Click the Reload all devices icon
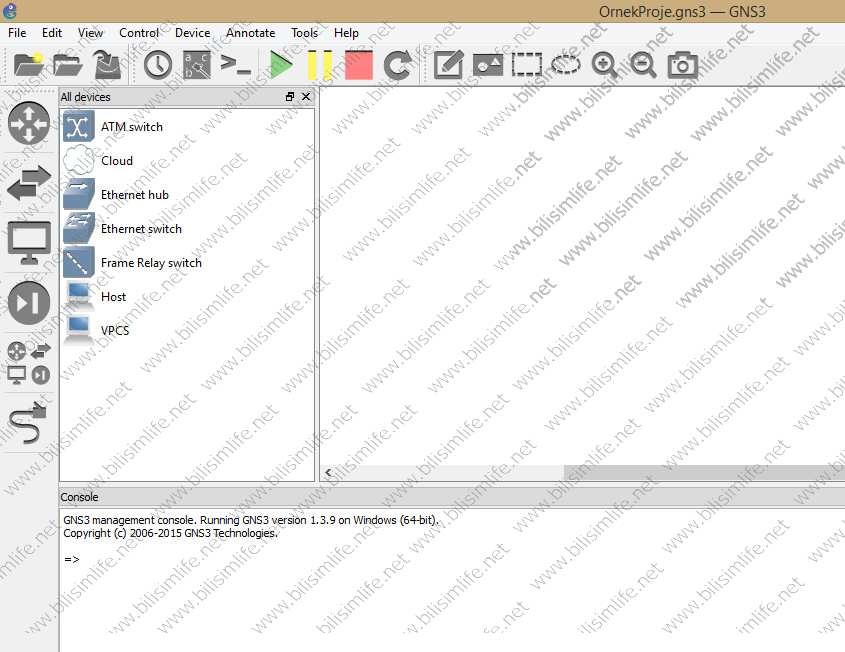This screenshot has width=845, height=652. (397, 66)
